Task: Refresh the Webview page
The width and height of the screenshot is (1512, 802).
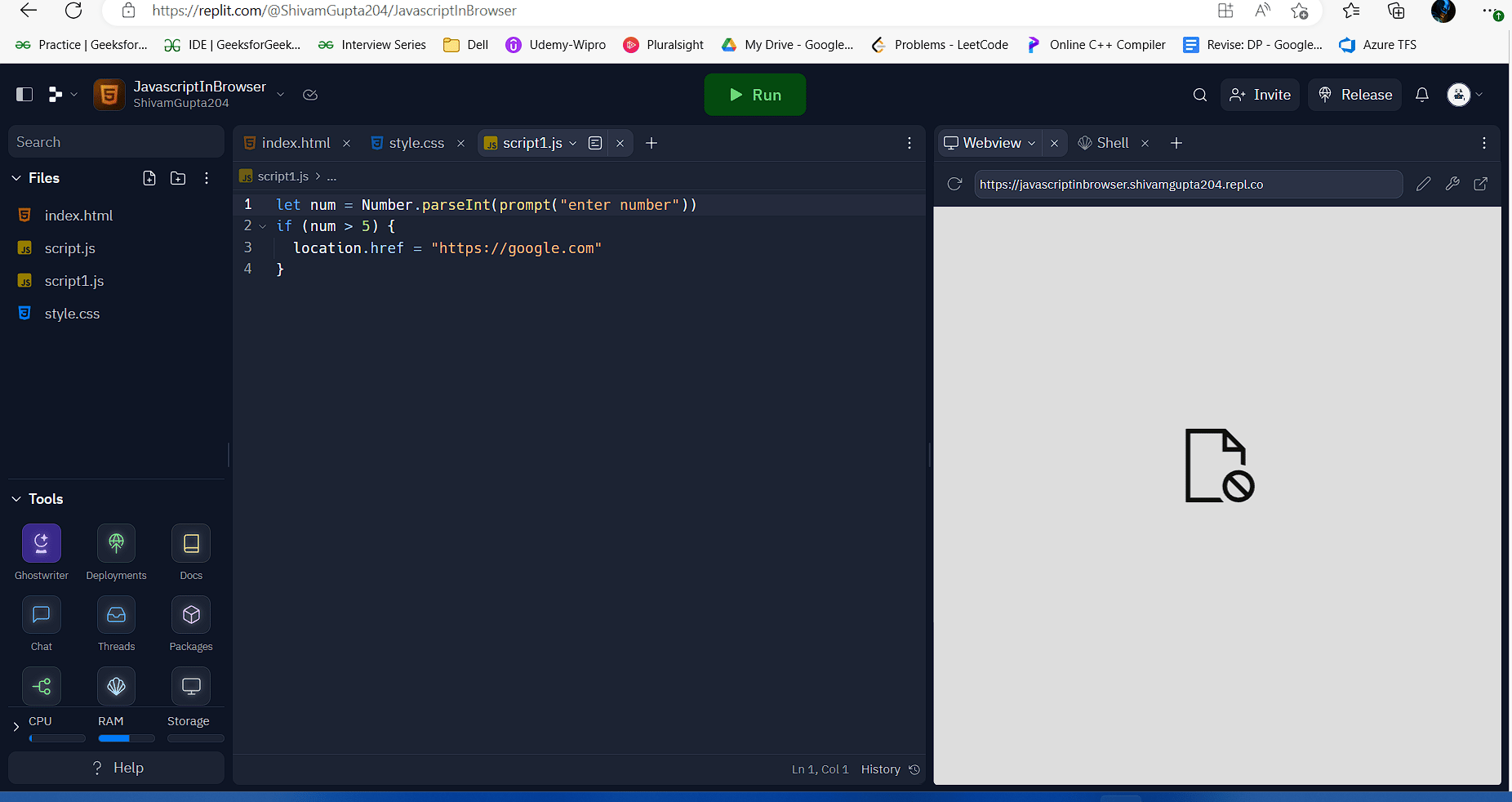Action: pos(954,185)
